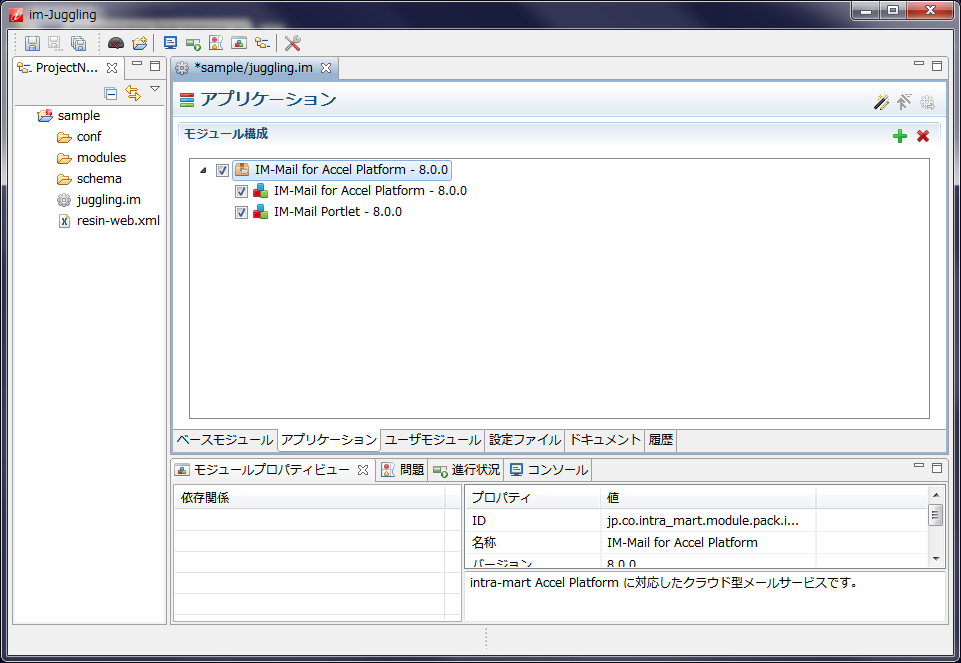Click the *sample/juggling.im editor tab
The image size is (961, 663).
pos(254,68)
